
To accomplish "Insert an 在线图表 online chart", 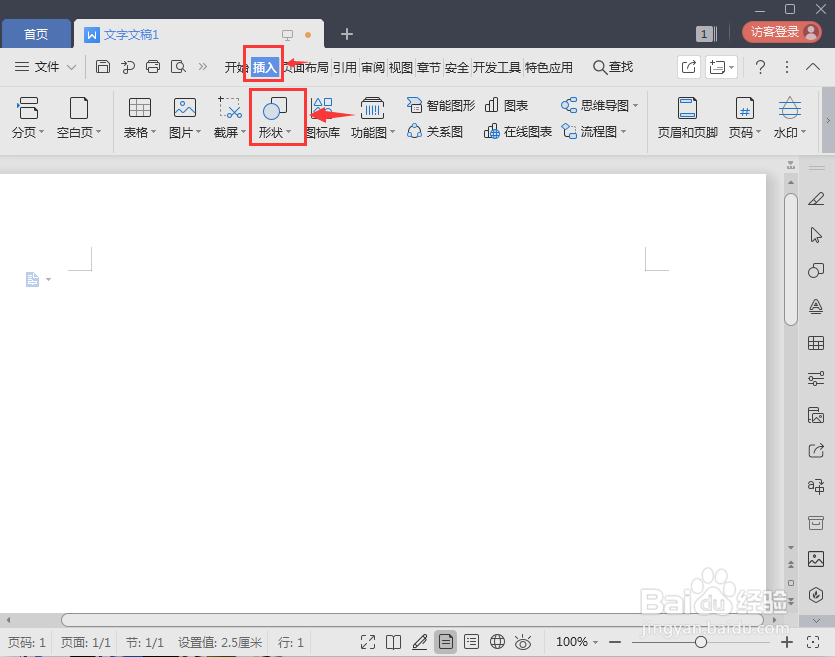I will pos(518,132).
